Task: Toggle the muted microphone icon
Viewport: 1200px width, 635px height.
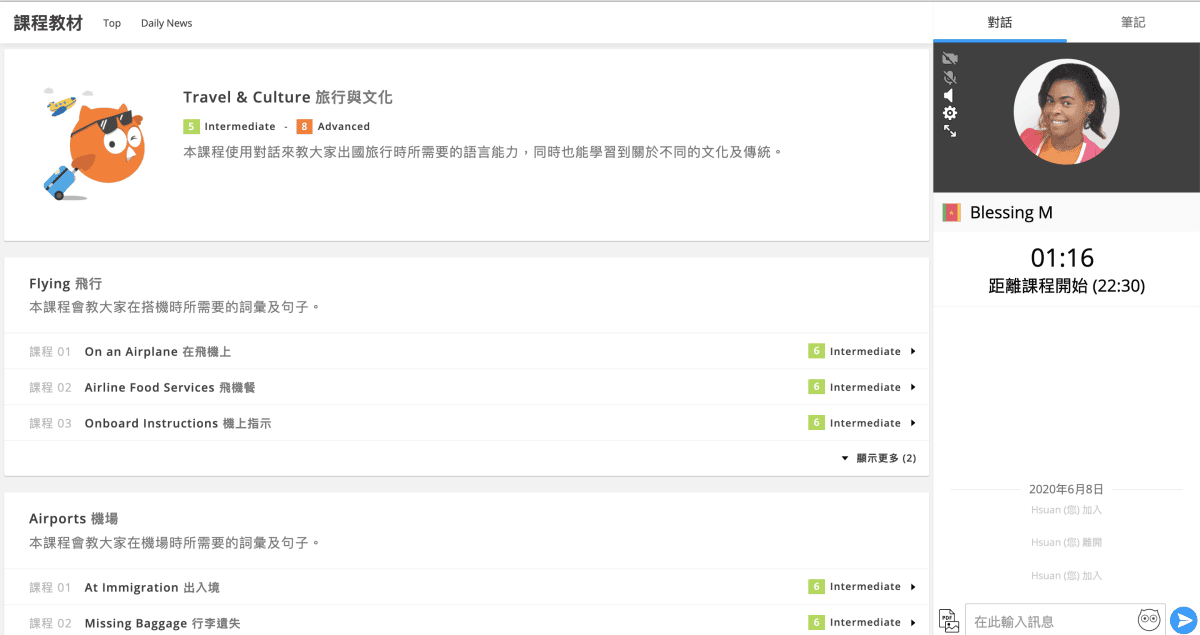Action: click(950, 77)
